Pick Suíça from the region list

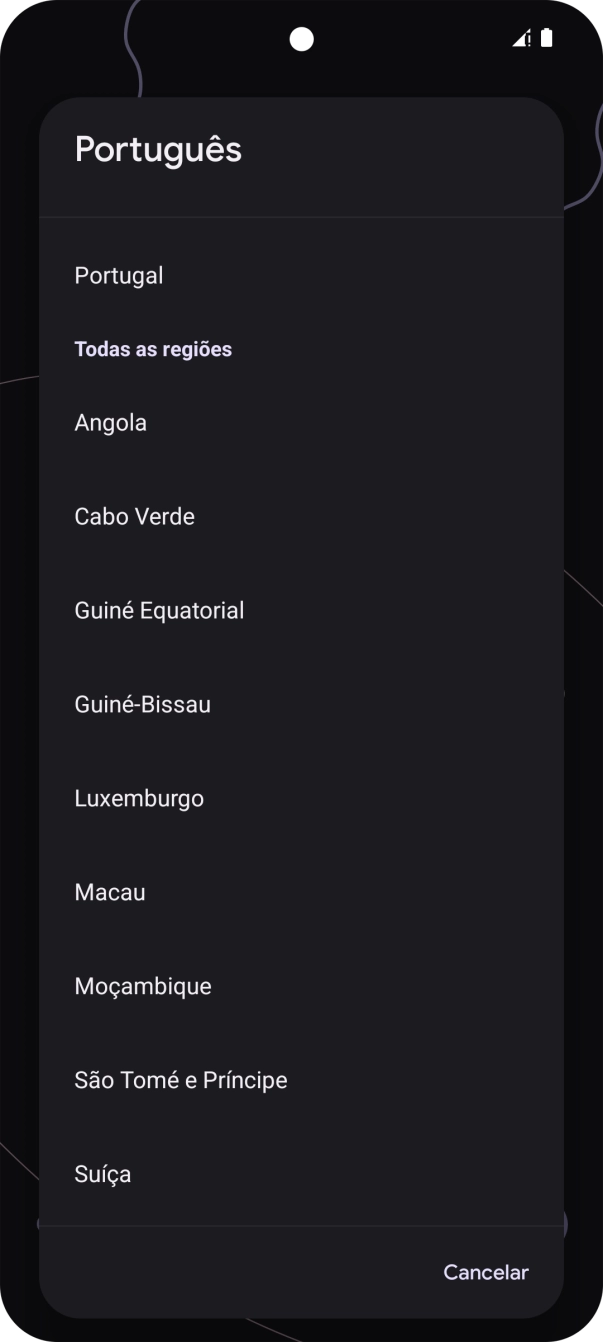[102, 1174]
